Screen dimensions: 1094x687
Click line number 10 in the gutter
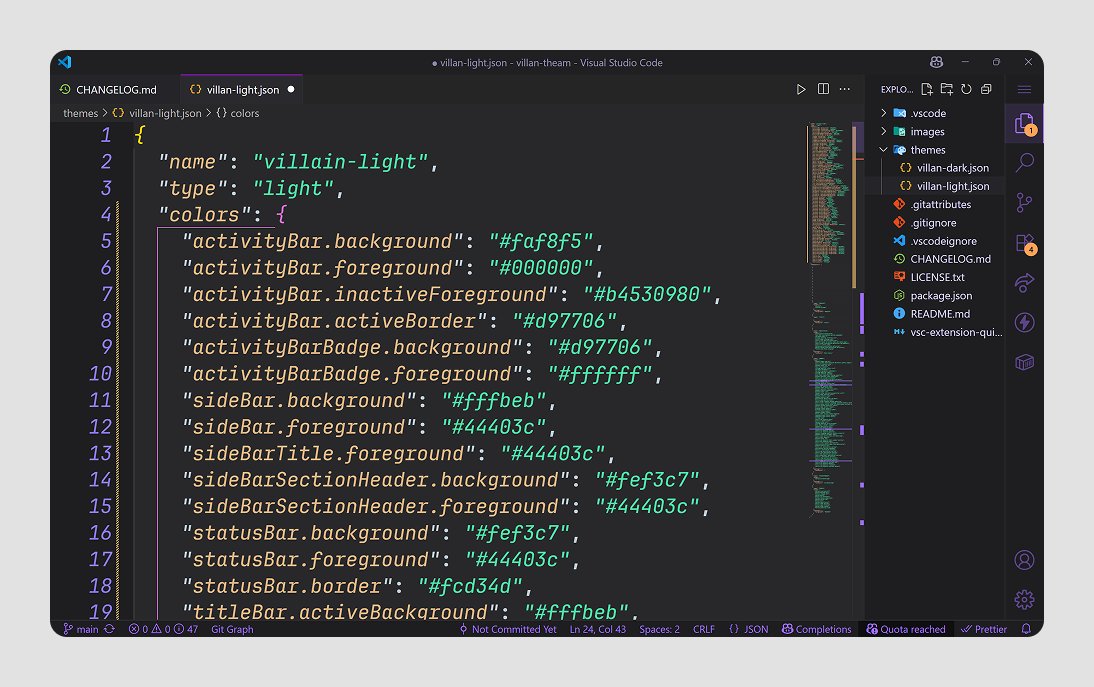(x=100, y=374)
